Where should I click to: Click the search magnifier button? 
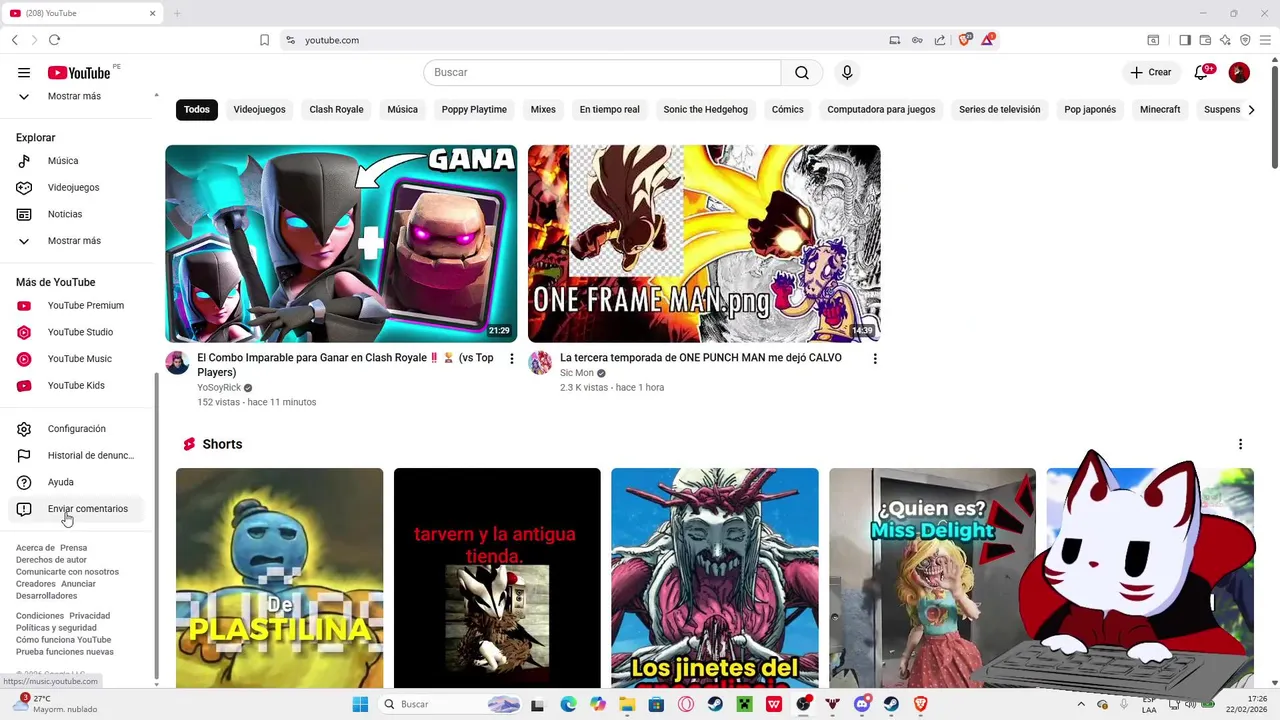pyautogui.click(x=802, y=72)
